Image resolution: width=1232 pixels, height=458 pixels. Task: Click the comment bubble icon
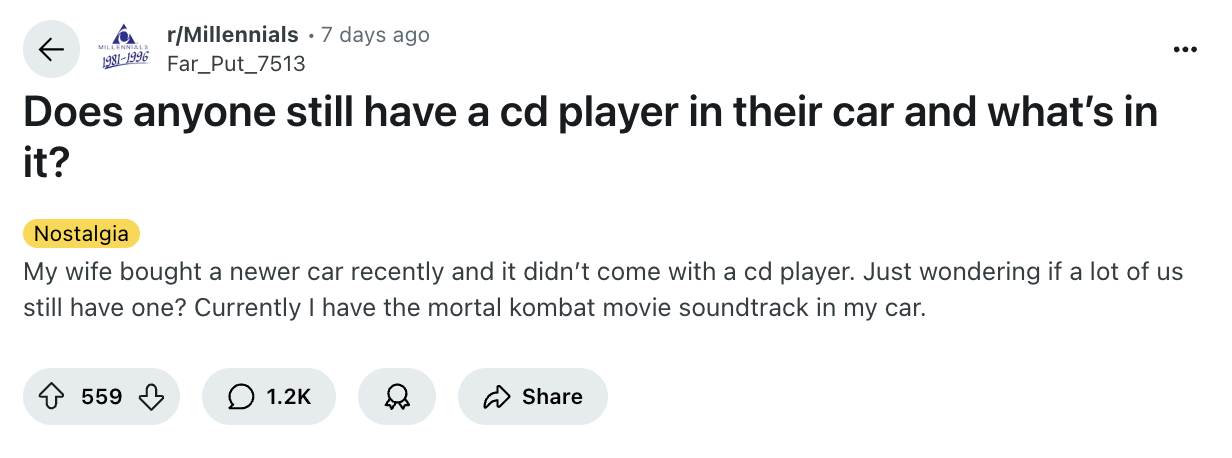tap(241, 397)
